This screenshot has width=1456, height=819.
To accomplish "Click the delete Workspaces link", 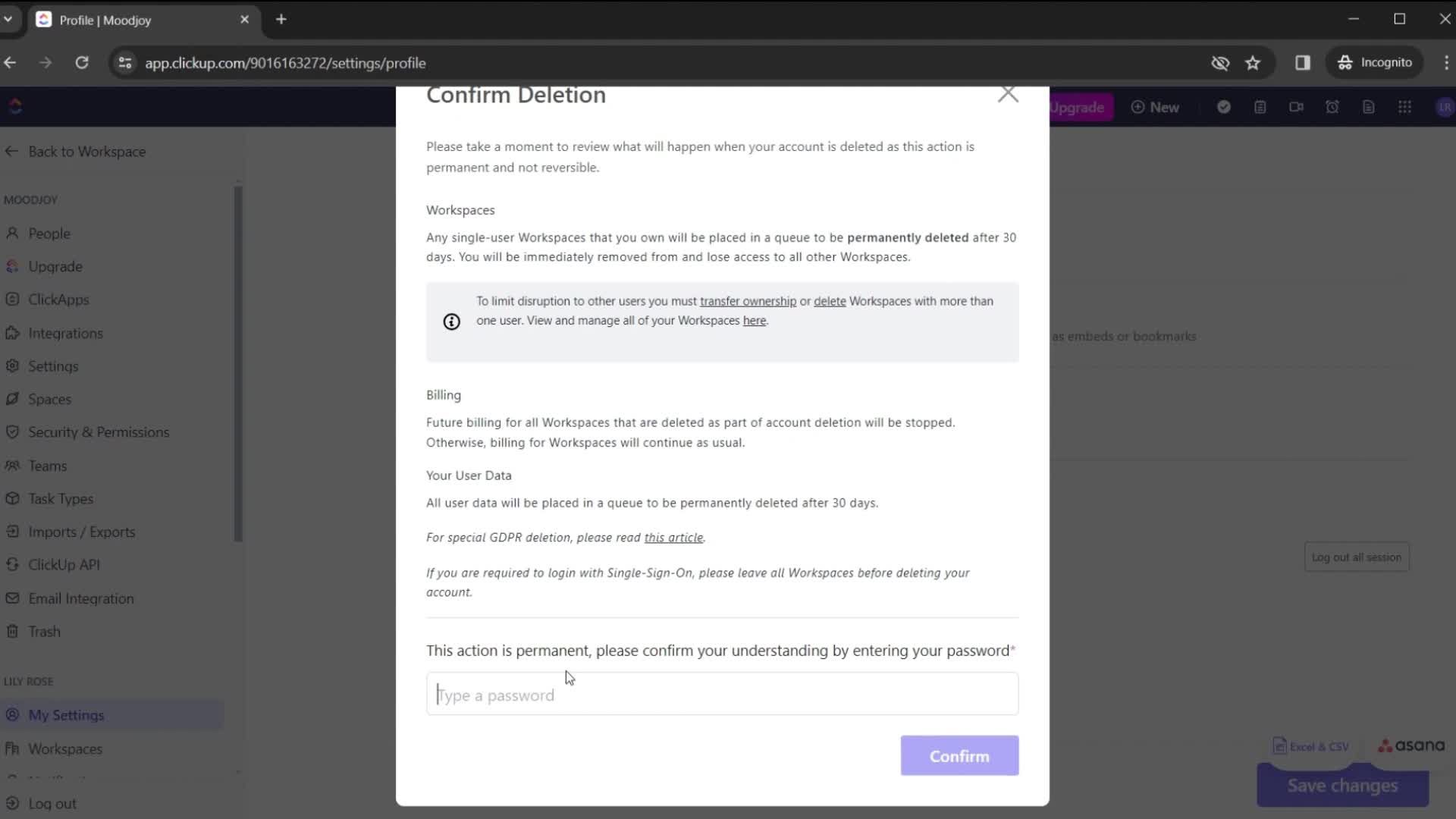I will tap(829, 301).
